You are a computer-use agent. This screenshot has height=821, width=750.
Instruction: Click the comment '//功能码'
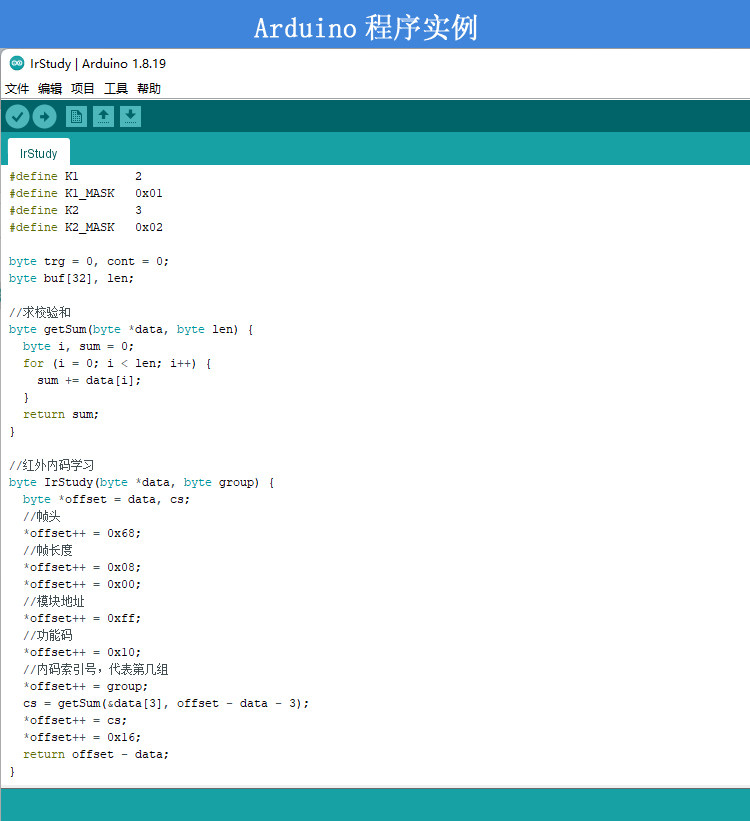coord(48,635)
